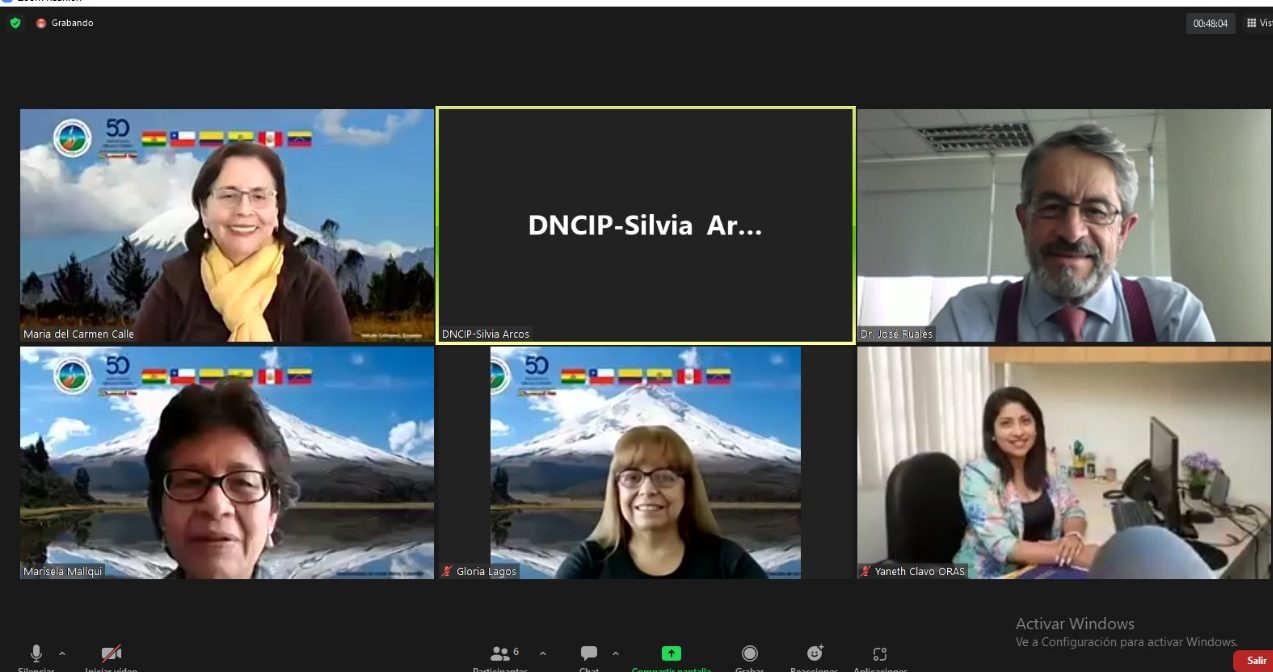1273x672 pixels.
Task: Open the Chat bubble icon
Action: click(589, 653)
